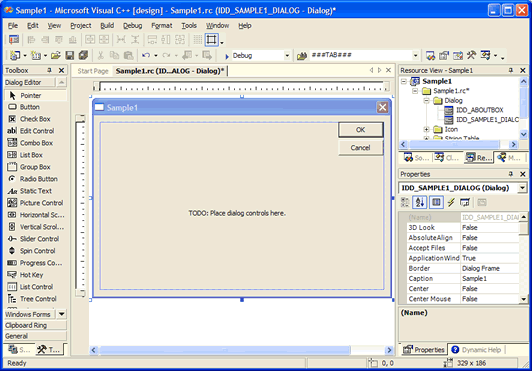Expand the Icon folder in Resource View
Image resolution: width=532 pixels, height=371 pixels.
point(426,129)
